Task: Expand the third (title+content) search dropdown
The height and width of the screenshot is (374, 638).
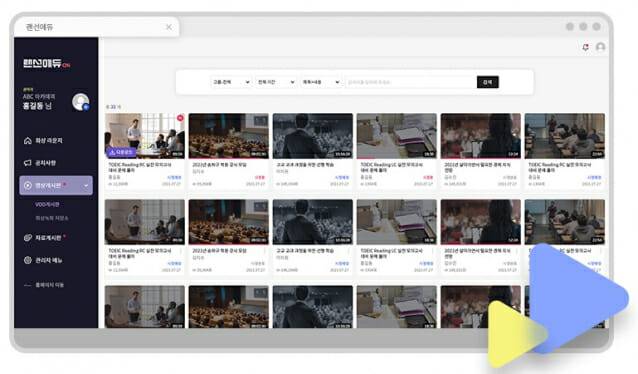Action: pyautogui.click(x=321, y=82)
